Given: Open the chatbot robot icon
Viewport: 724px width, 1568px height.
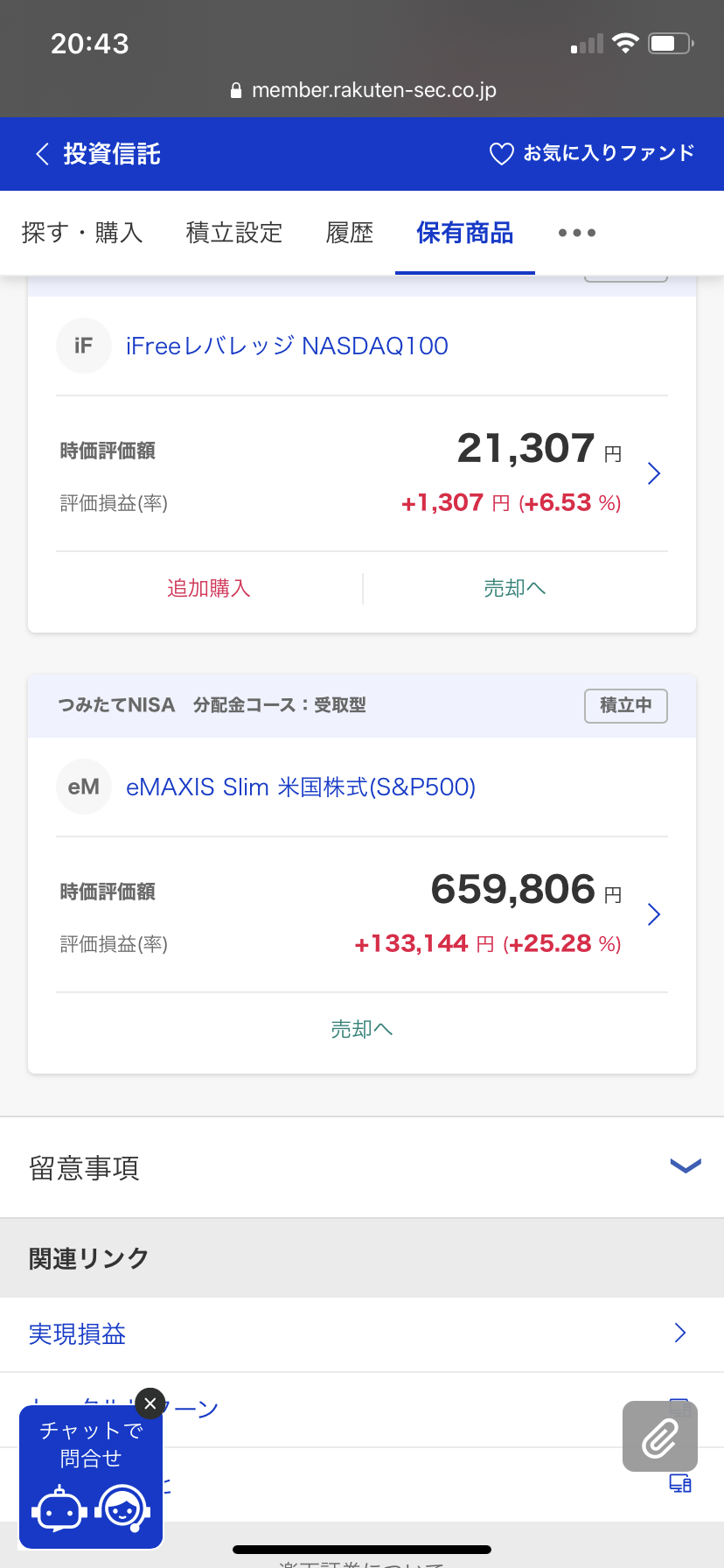Looking at the screenshot, I should point(59,1508).
